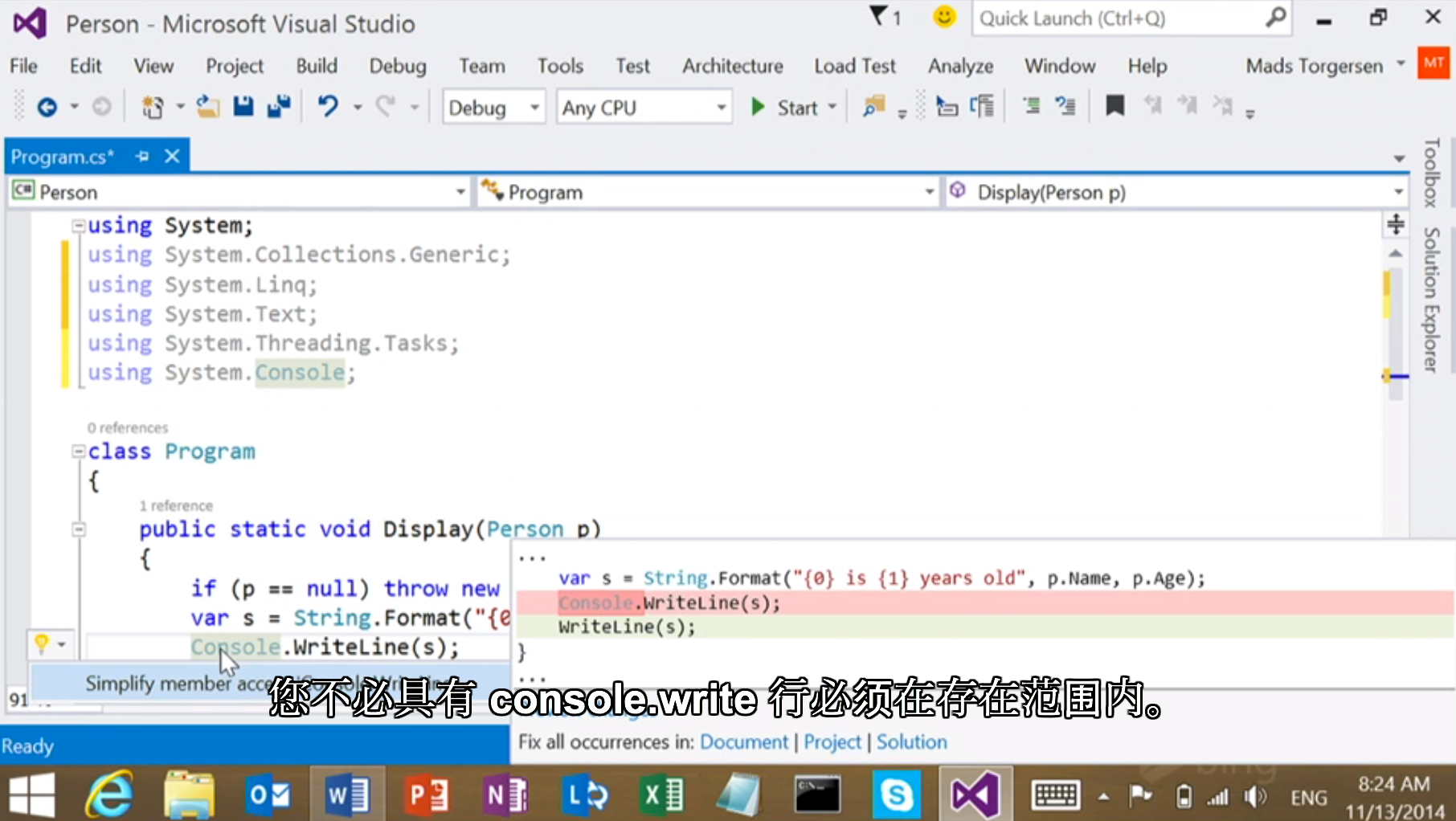The width and height of the screenshot is (1456, 821).
Task: Click the smiley feedback icon
Action: (945, 17)
